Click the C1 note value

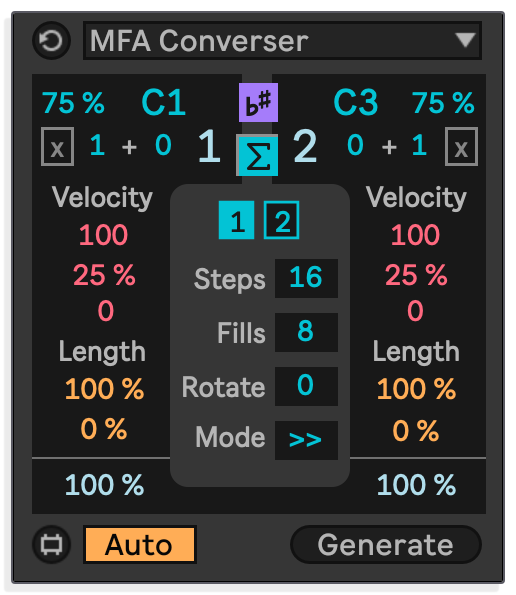coord(164,102)
